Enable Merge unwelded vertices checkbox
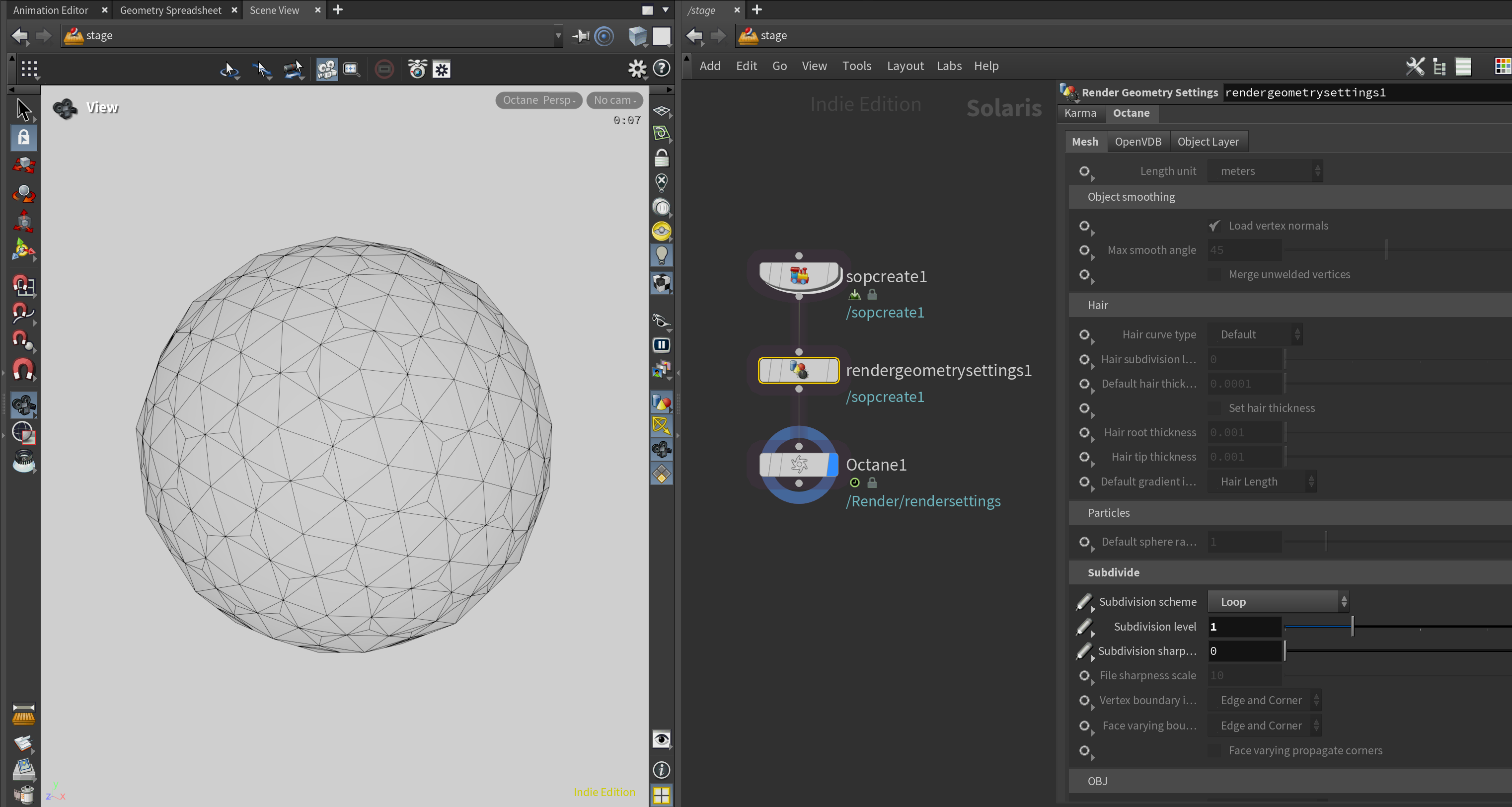 tap(1214, 274)
